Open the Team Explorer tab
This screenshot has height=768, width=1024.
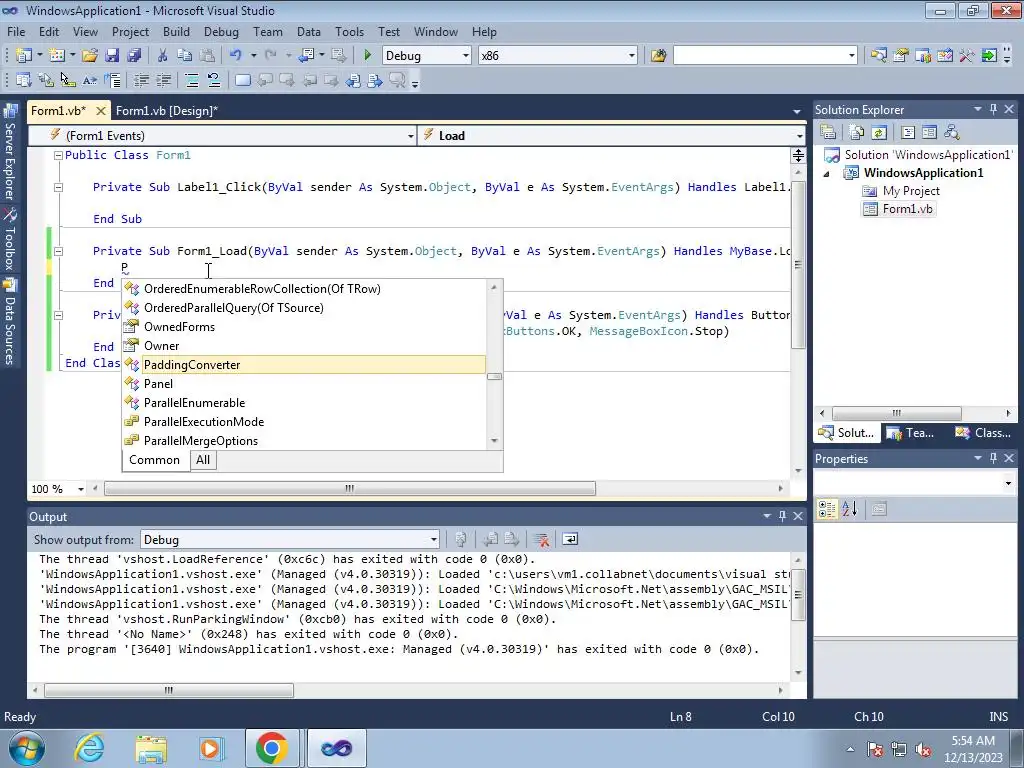pyautogui.click(x=912, y=432)
